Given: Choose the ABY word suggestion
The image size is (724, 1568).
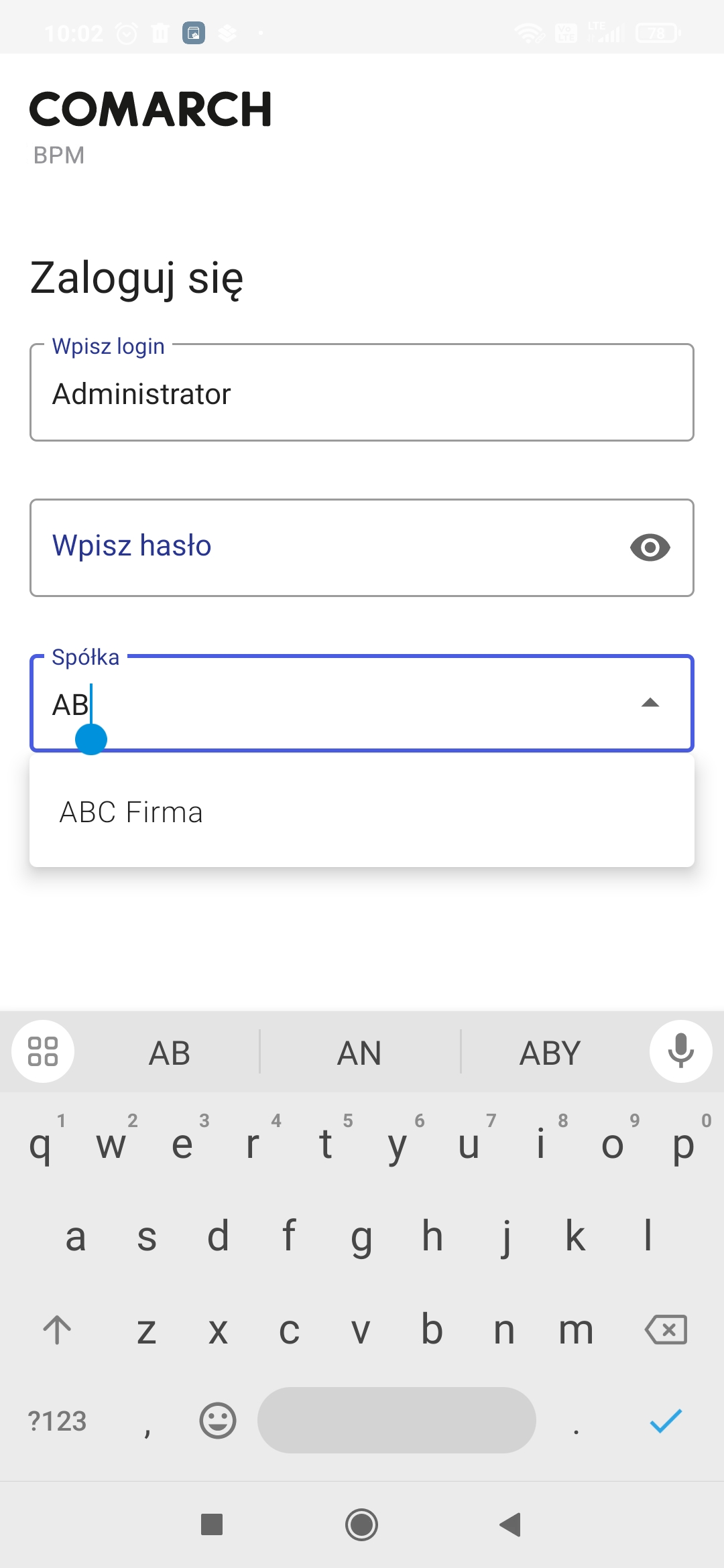Looking at the screenshot, I should click(x=550, y=1053).
